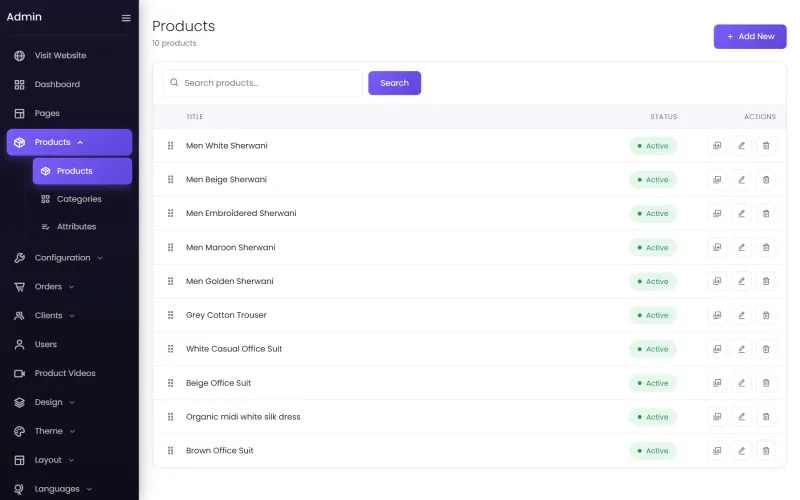Delete Men White Sherwani using trash icon

tap(766, 146)
